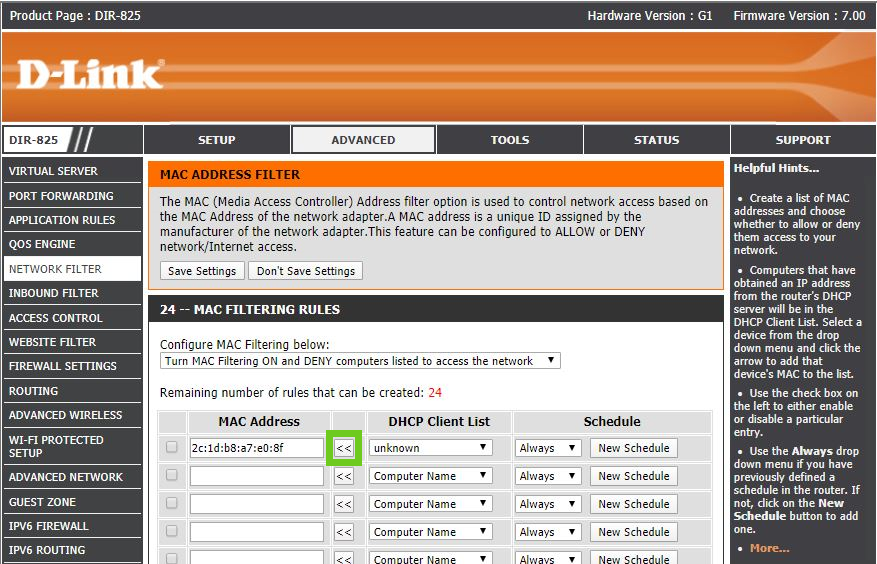Open the TOOLS tab

pyautogui.click(x=510, y=140)
